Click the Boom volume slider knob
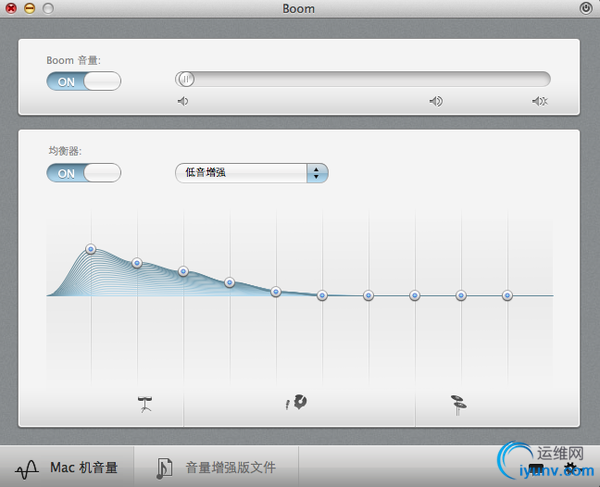 (x=186, y=79)
